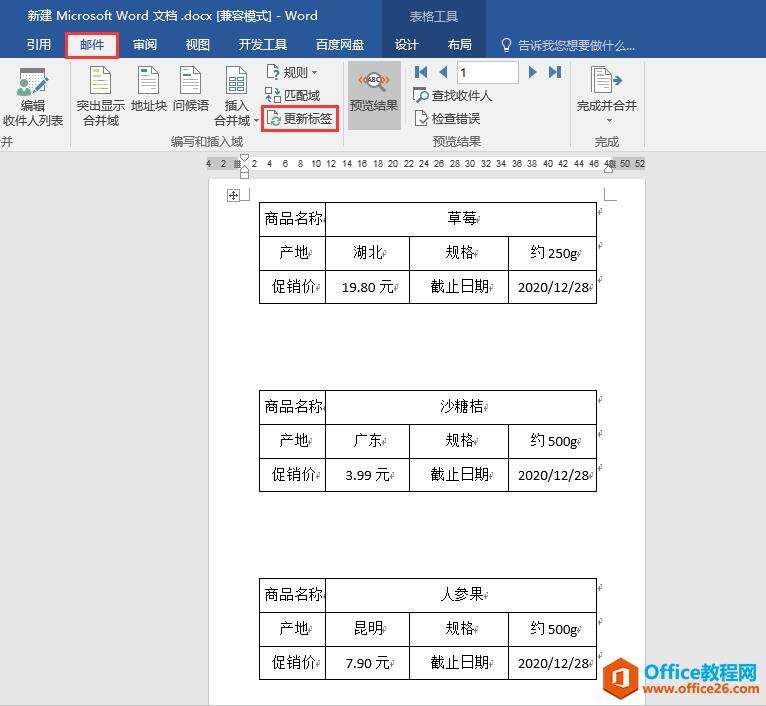Click 促销价 cell in 沙糖桔 table

tap(292, 474)
